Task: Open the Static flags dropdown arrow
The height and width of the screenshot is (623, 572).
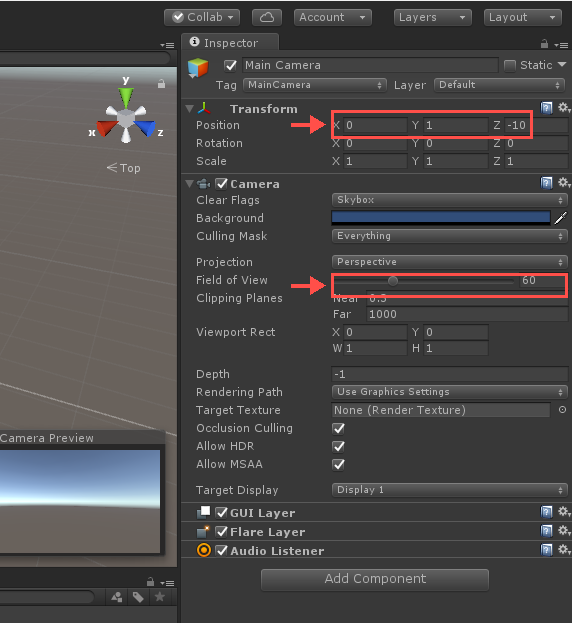Action: (562, 64)
